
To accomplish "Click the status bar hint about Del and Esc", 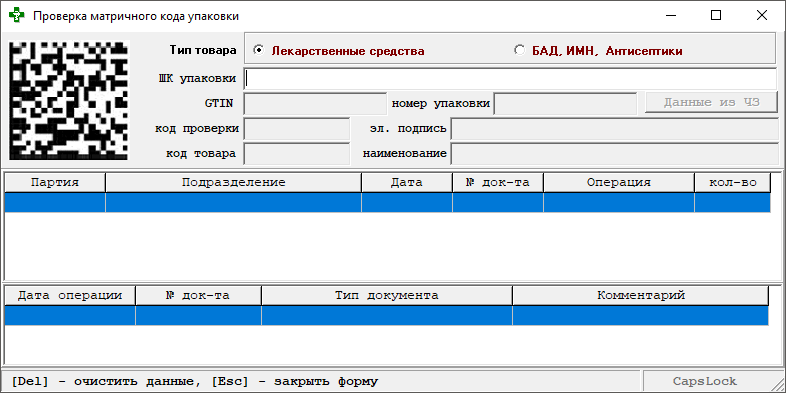I will coord(194,381).
